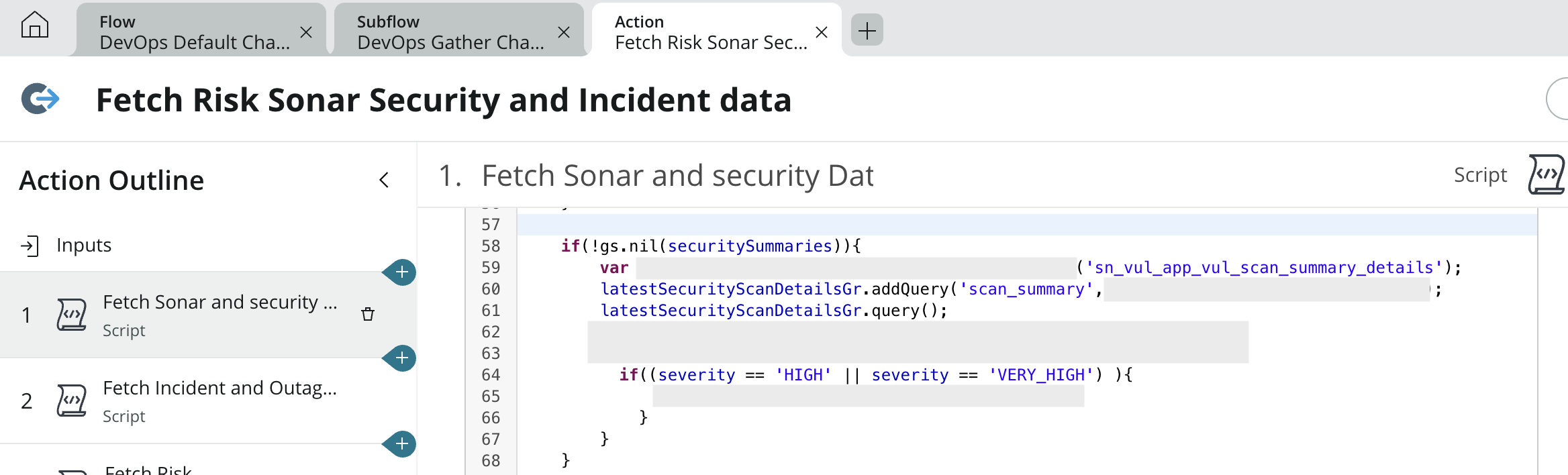
Task: Click 'sn_vul_app_vul_scan_summary_details' string on line 59
Action: [1264, 268]
